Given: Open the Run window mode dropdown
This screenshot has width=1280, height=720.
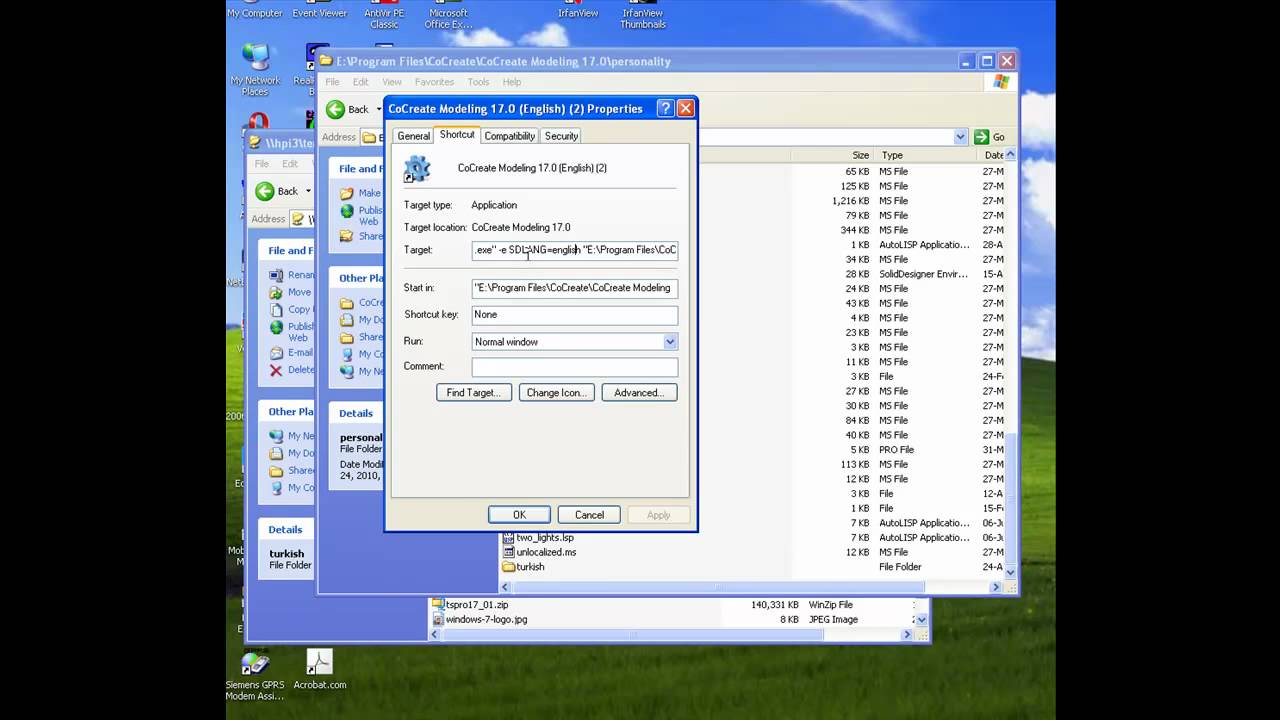Looking at the screenshot, I should pos(670,342).
